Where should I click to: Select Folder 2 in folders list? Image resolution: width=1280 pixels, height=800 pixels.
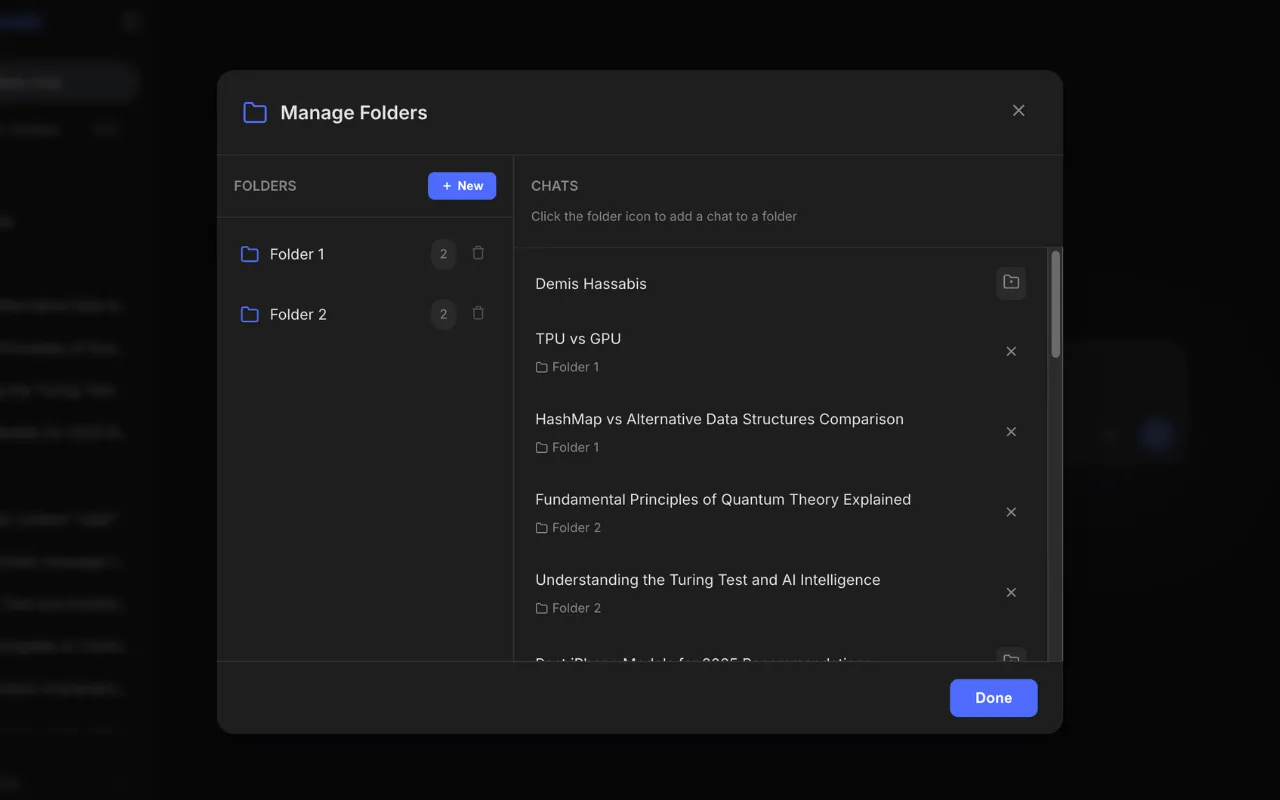(x=298, y=315)
